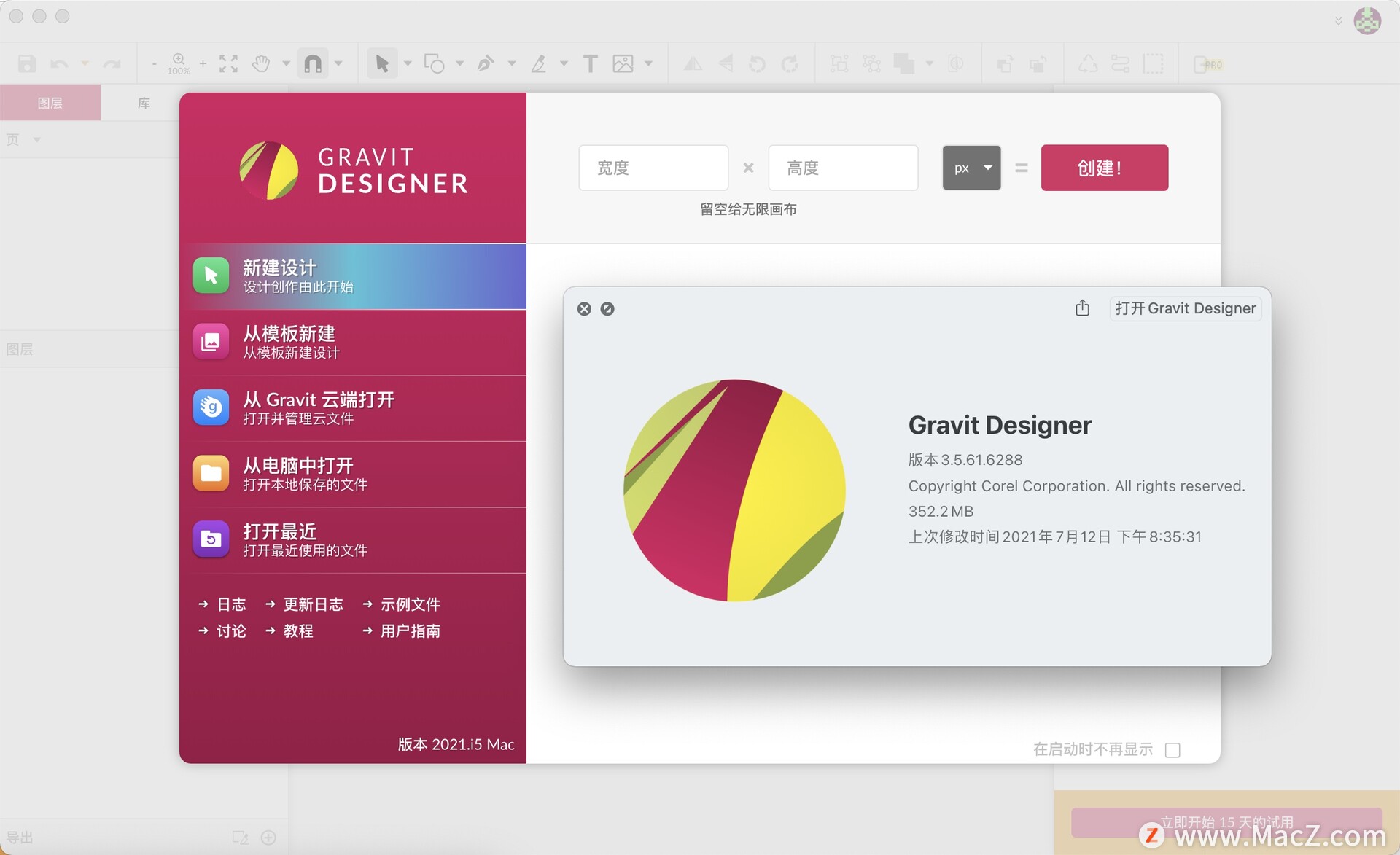Click the Ungroup selection icon
1400x855 pixels.
(x=871, y=64)
